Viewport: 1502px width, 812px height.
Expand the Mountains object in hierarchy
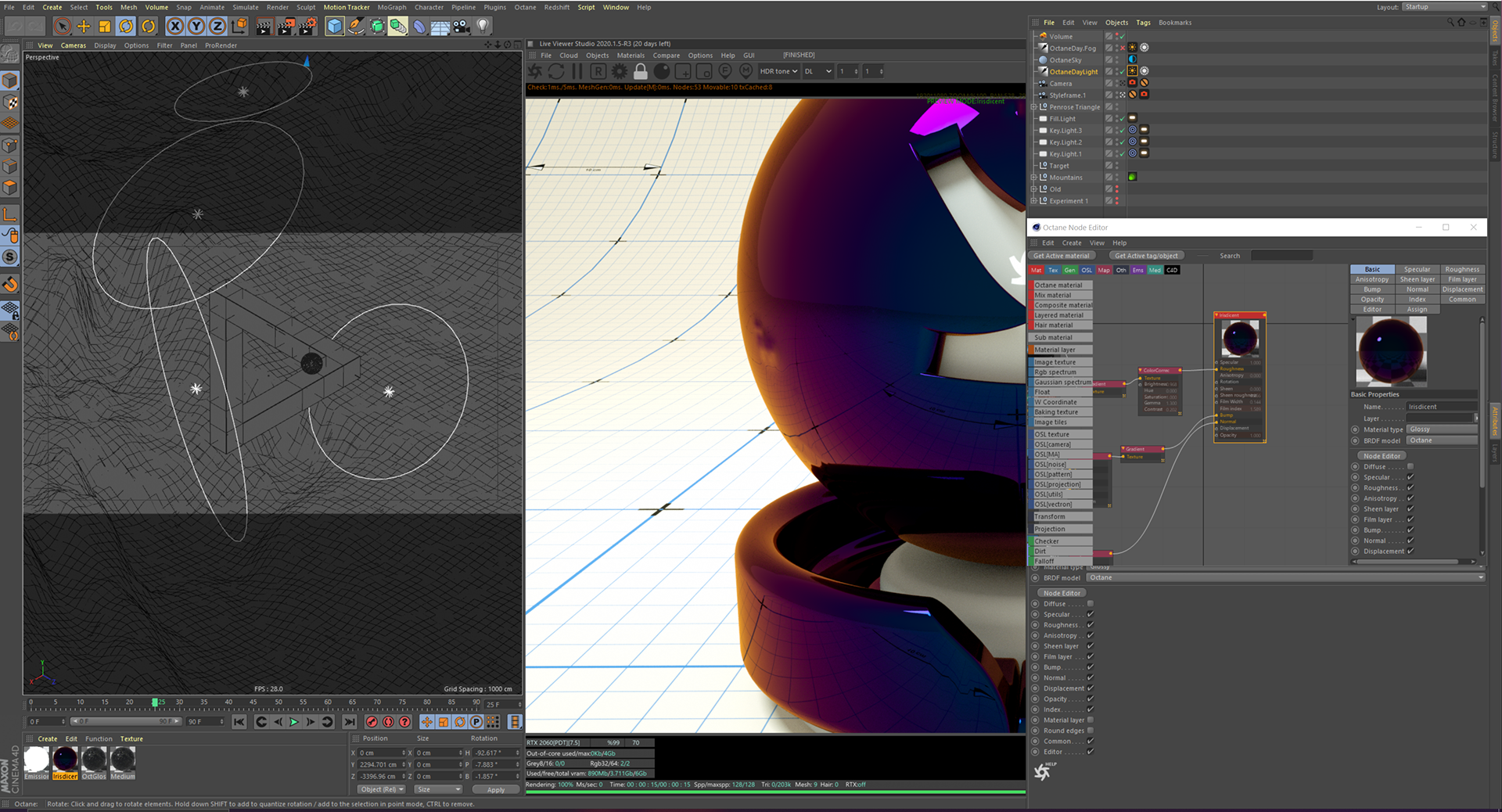pyautogui.click(x=1033, y=178)
